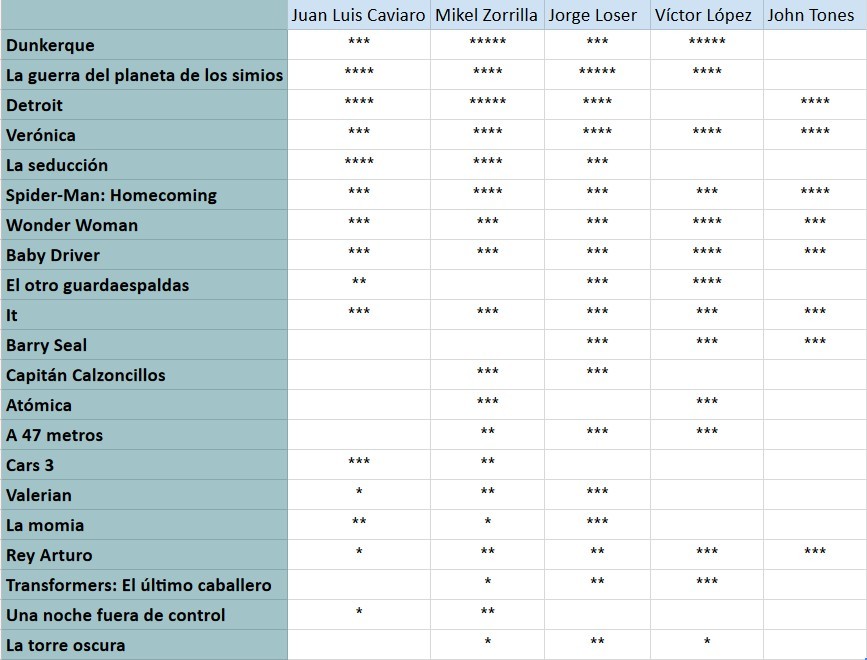Click the El otro guardaespaldas row label
The image size is (867, 660).
point(97,285)
